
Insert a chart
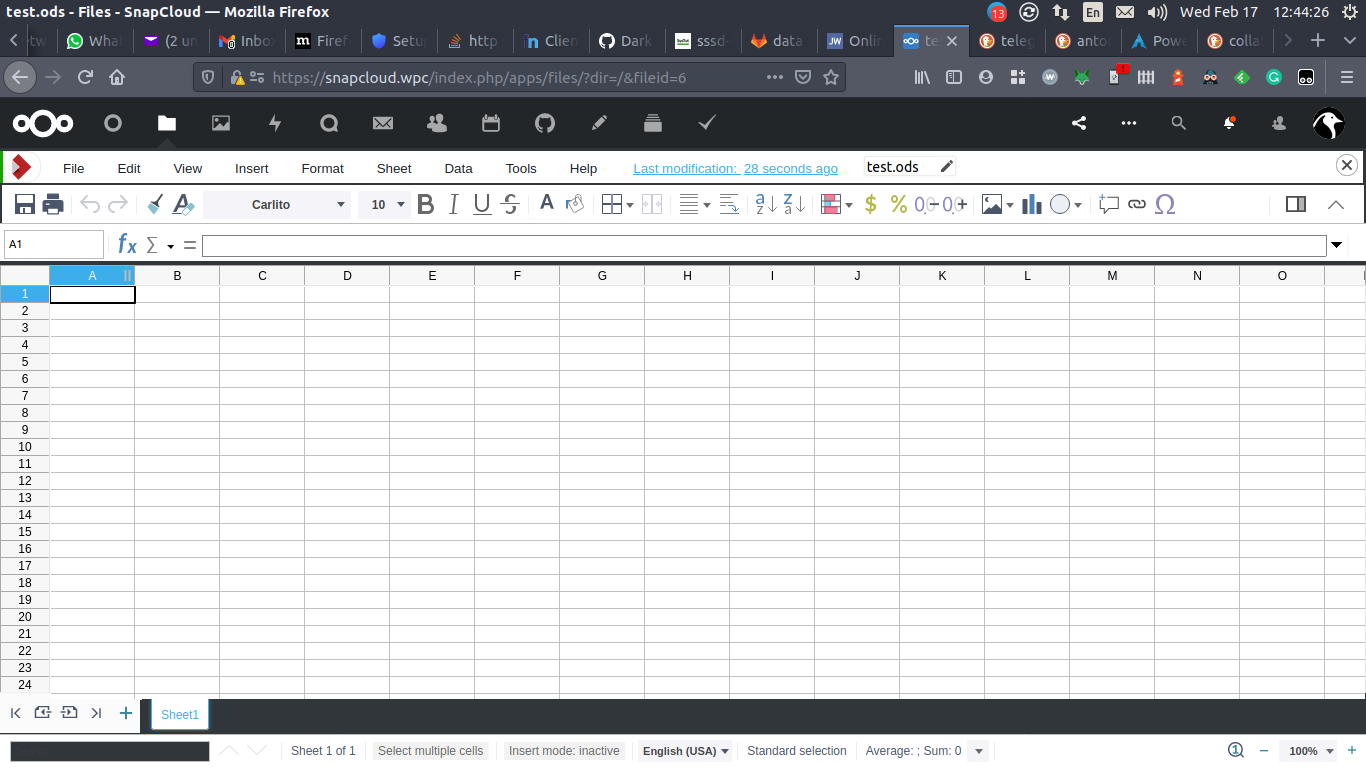1032,205
